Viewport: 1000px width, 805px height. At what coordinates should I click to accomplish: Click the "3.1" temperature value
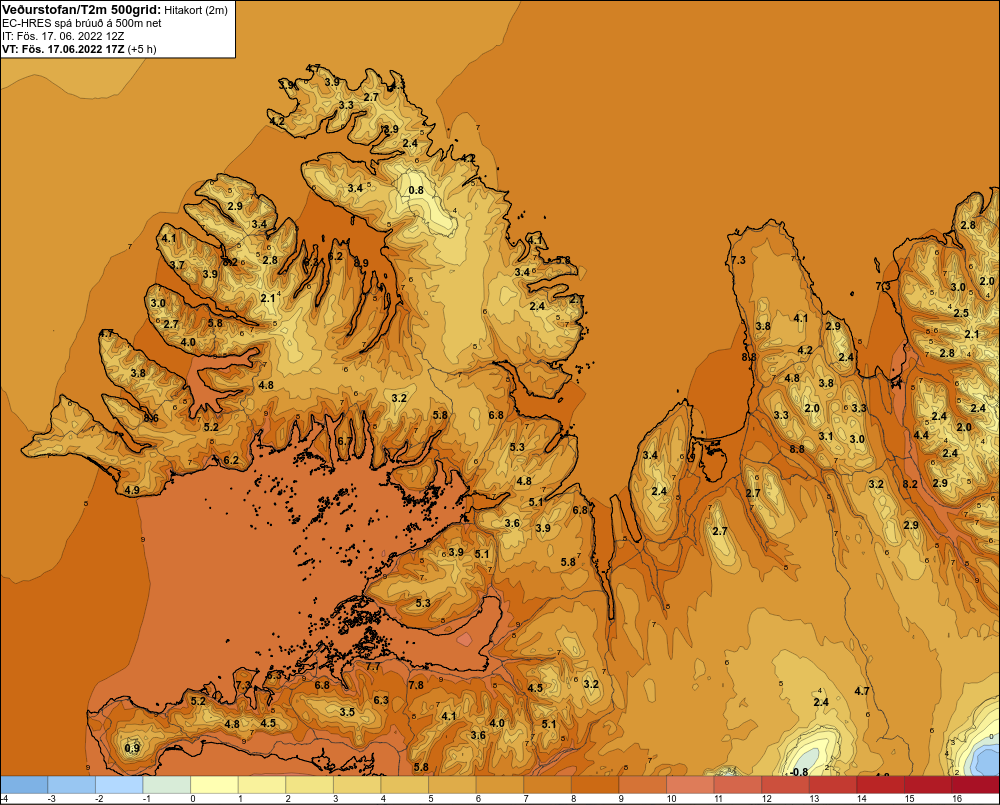(x=826, y=436)
